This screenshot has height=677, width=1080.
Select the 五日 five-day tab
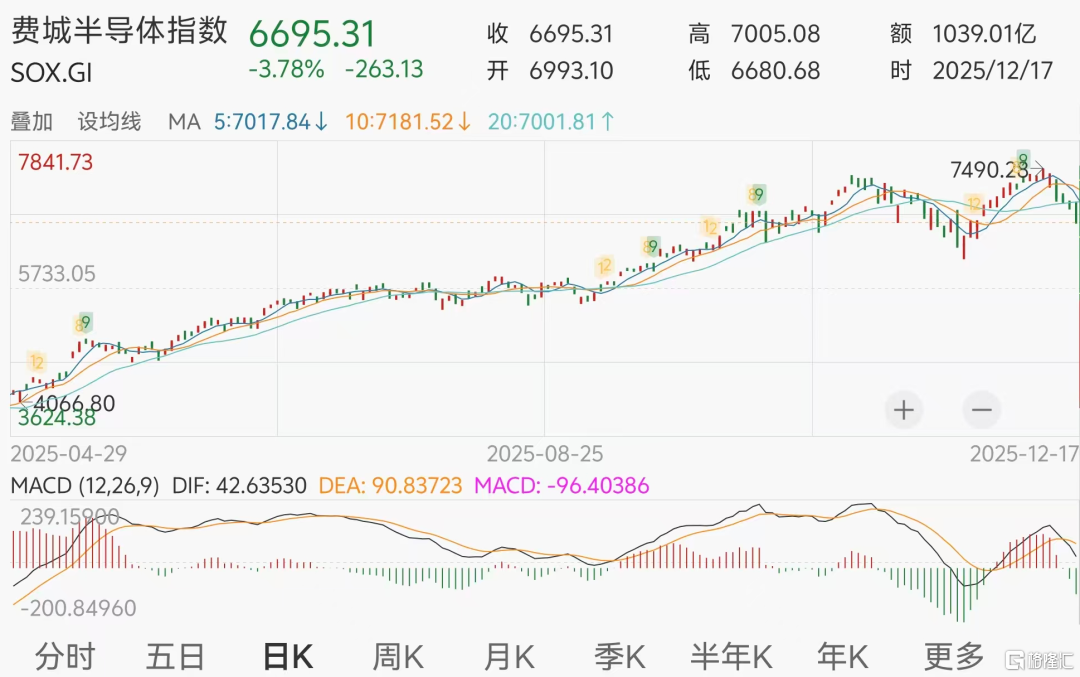(175, 656)
